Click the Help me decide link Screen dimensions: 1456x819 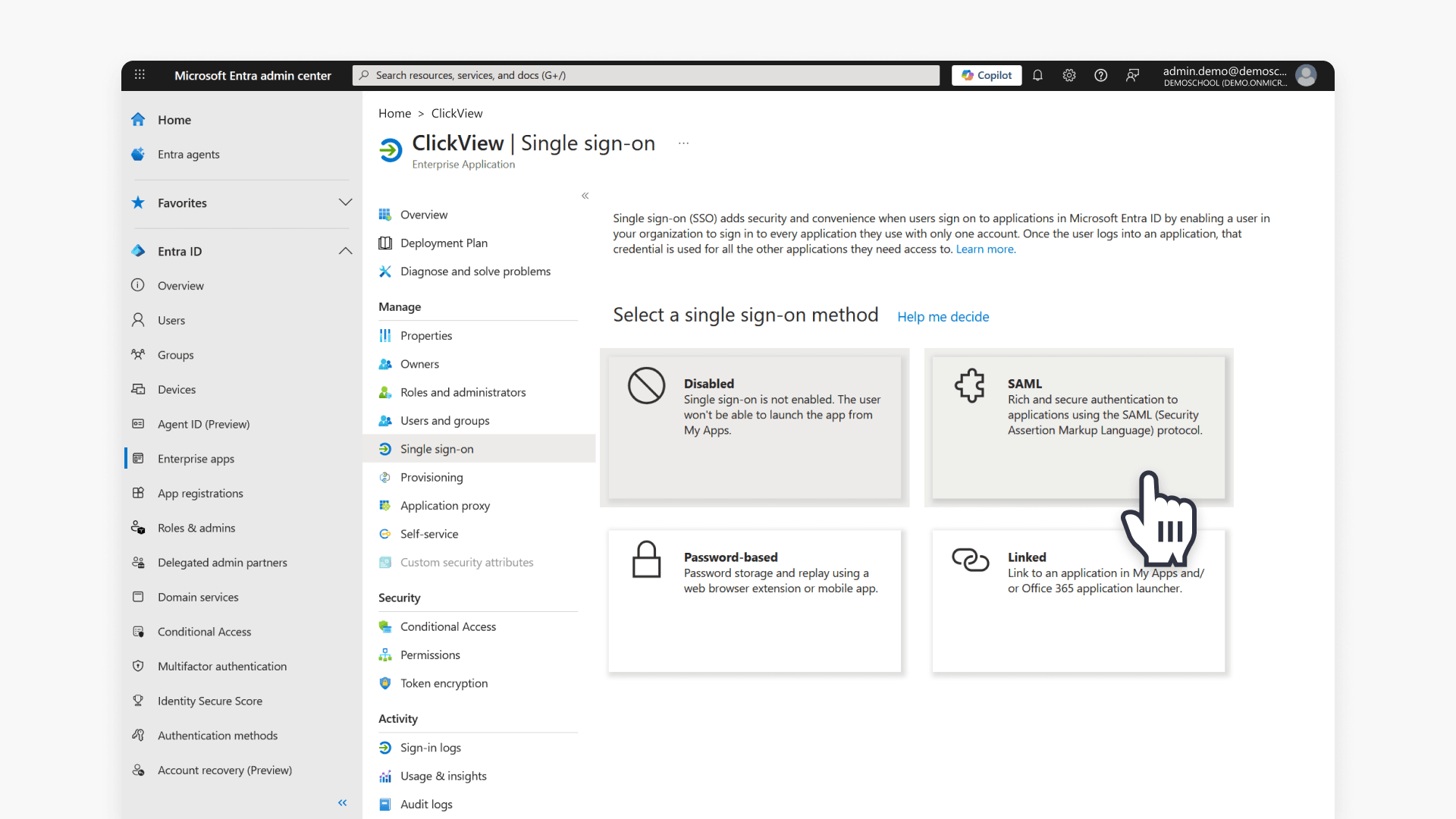click(943, 317)
